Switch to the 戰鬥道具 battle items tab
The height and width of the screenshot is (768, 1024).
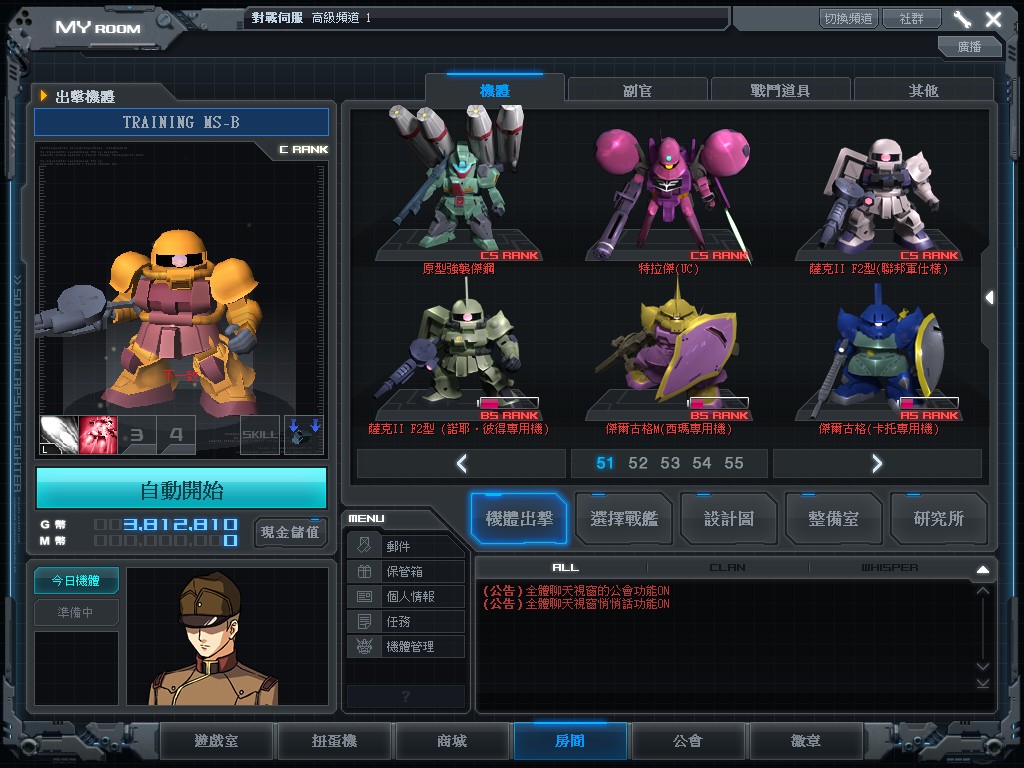click(x=780, y=90)
